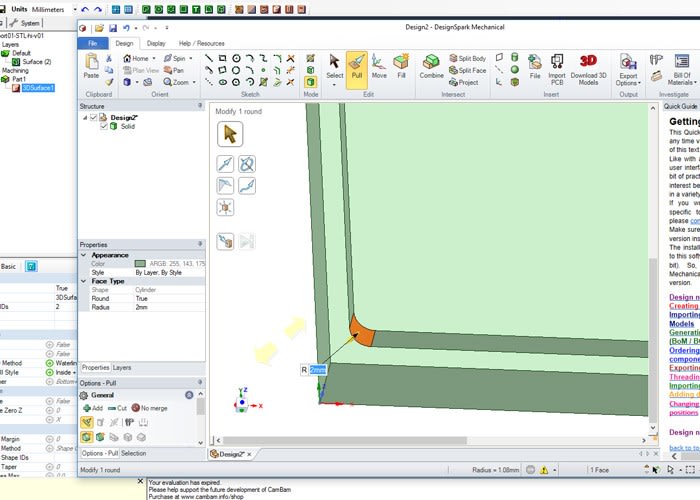Screen dimensions: 700x500
Task: Collapse the Face Type properties section
Action: tap(83, 281)
